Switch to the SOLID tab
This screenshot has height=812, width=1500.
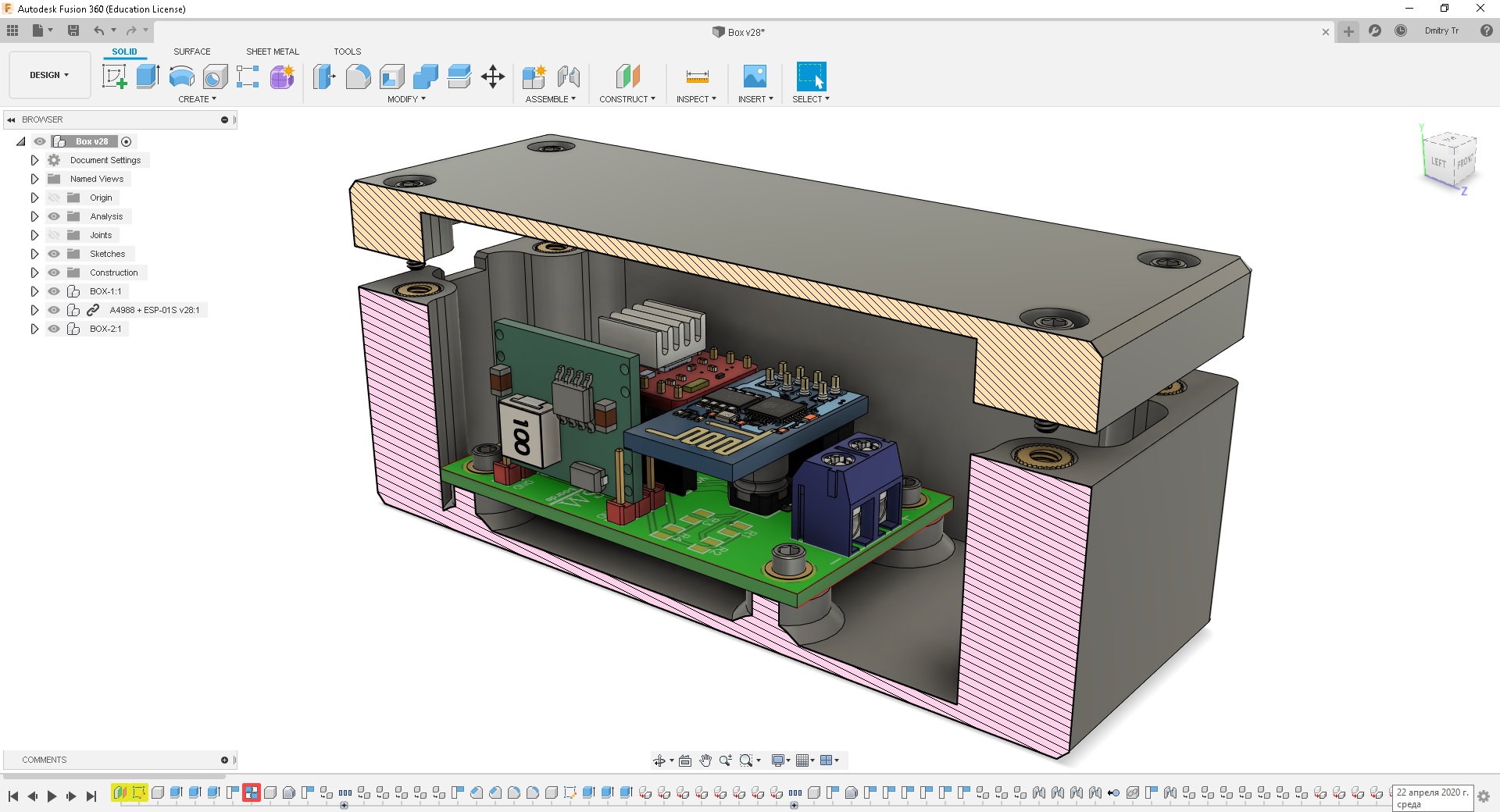pos(124,52)
